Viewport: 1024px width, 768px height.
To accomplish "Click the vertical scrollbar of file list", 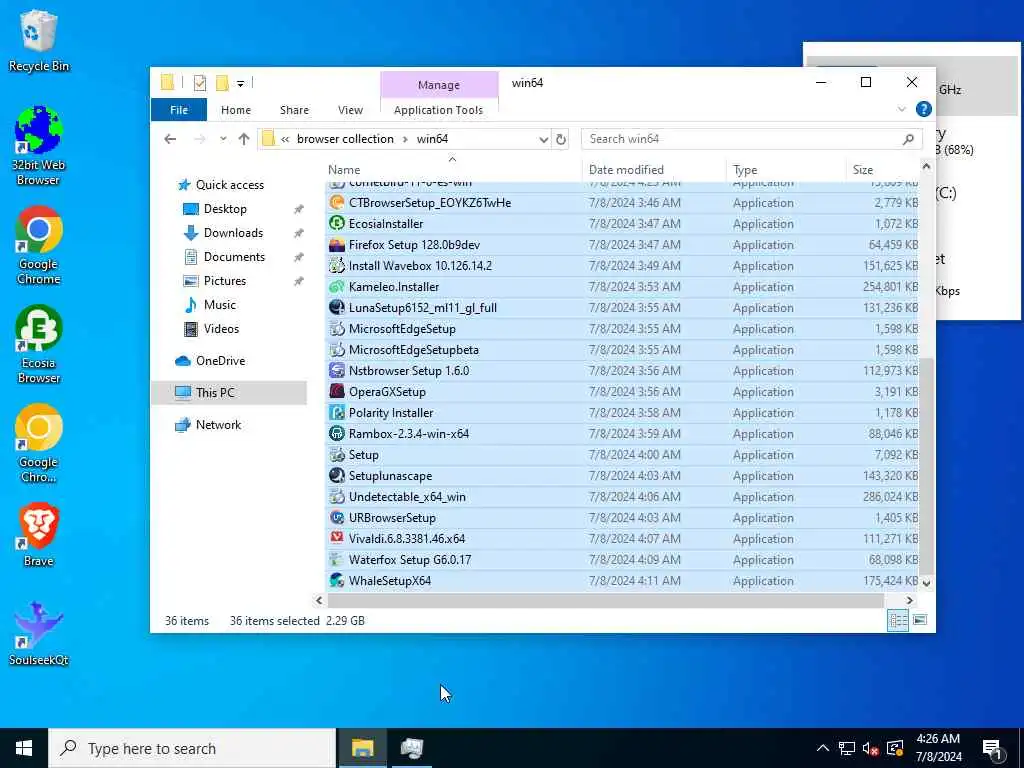I will pyautogui.click(x=925, y=464).
